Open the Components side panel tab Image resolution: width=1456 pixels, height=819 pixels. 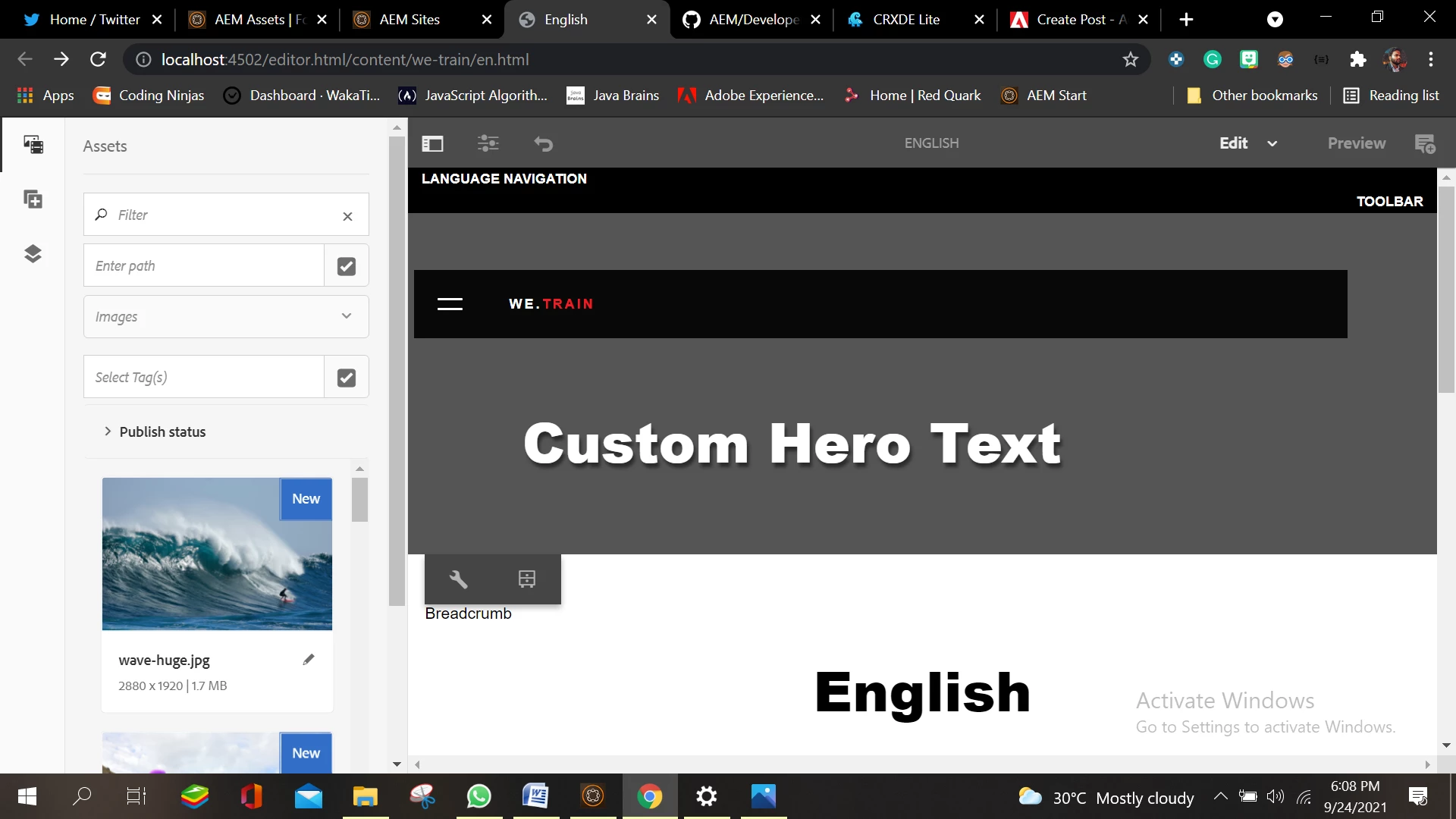(33, 199)
